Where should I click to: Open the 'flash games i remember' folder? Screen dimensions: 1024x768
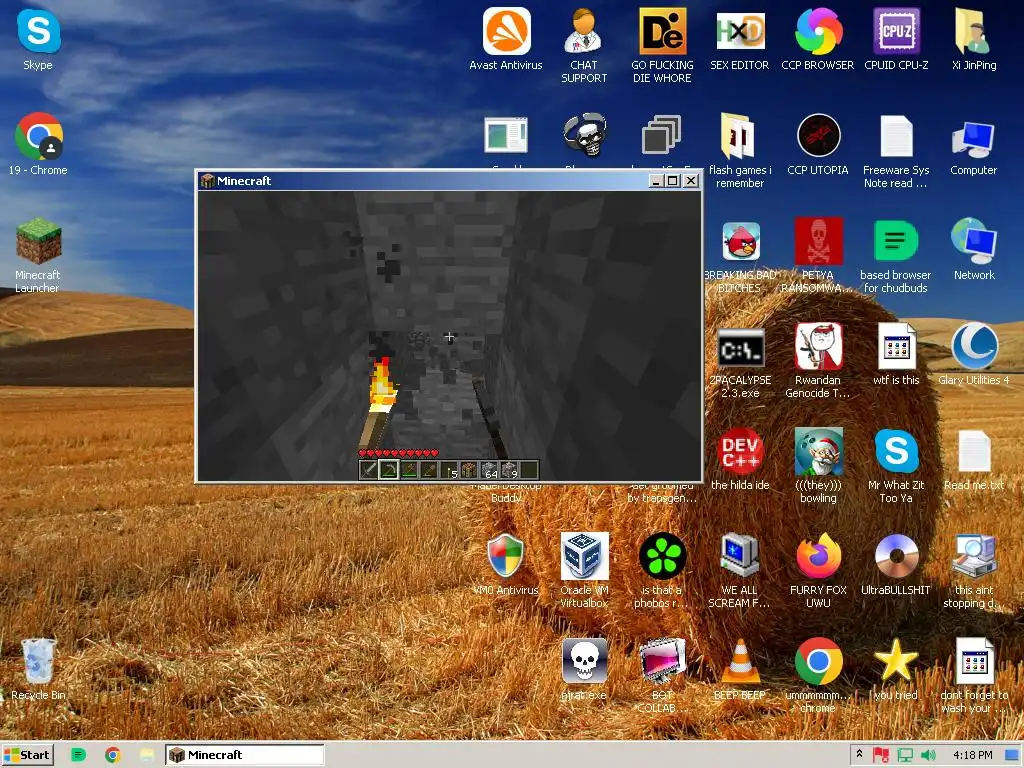[x=739, y=150]
